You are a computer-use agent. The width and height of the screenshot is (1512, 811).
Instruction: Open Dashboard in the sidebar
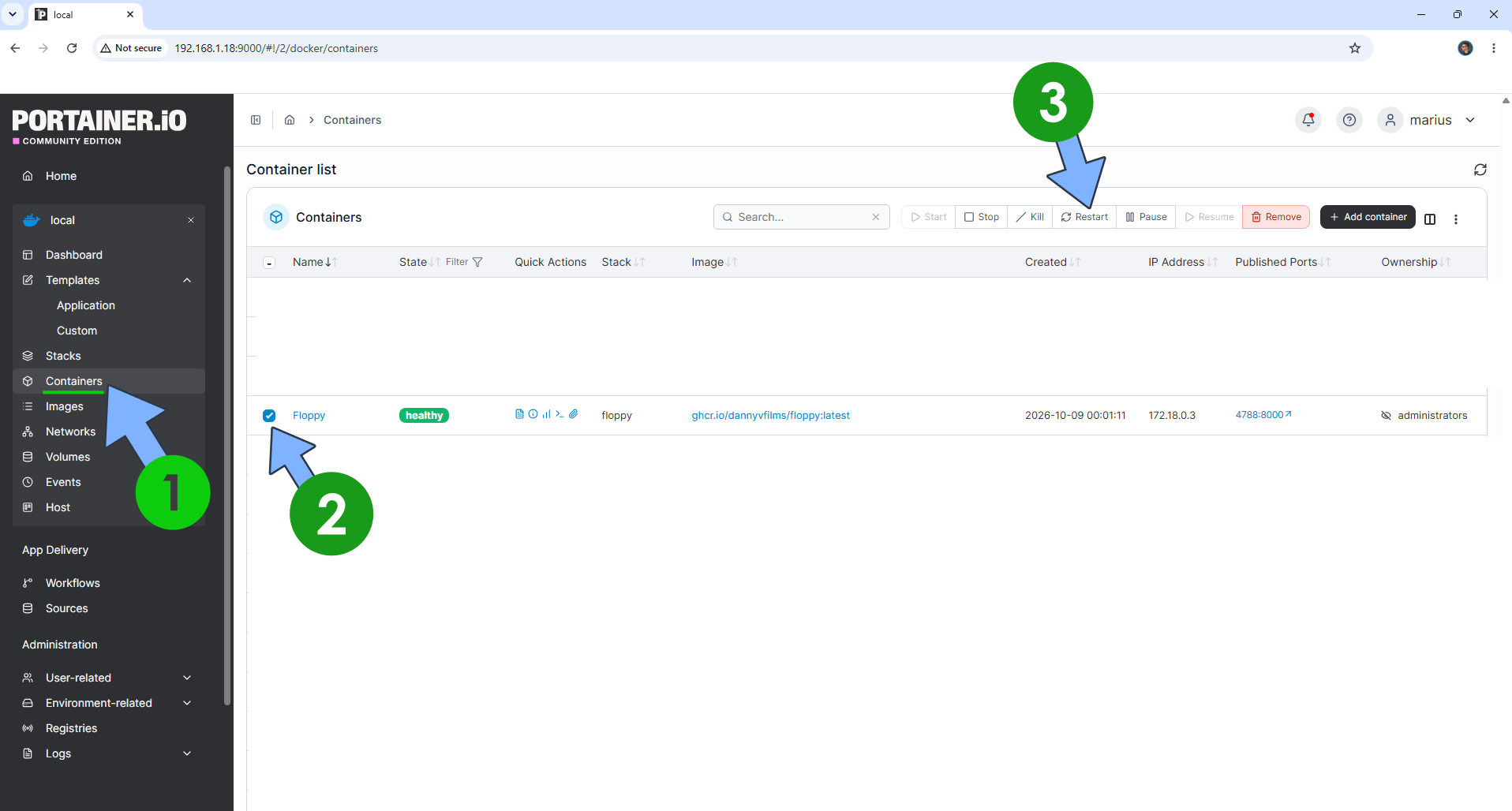[109, 255]
